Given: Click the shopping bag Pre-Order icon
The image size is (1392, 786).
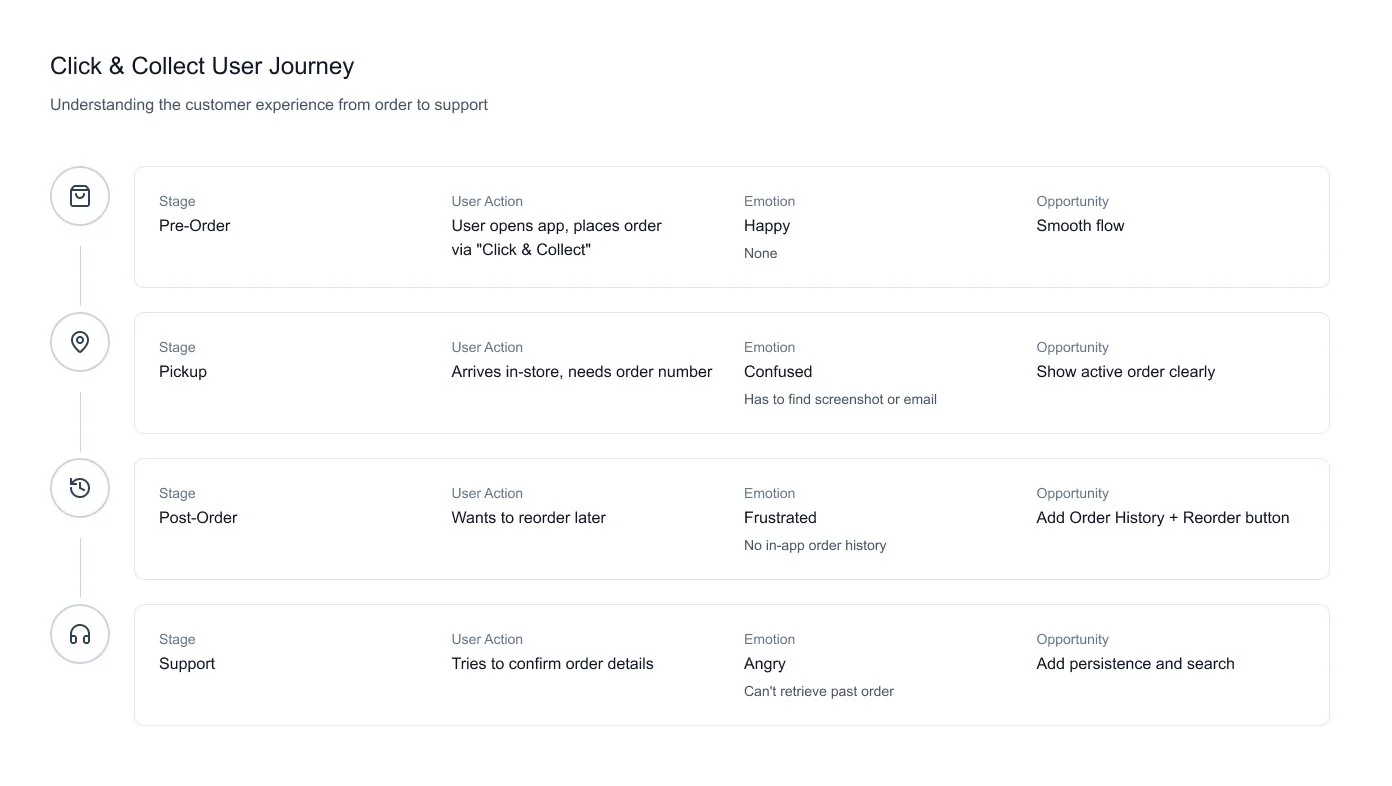Looking at the screenshot, I should point(80,196).
